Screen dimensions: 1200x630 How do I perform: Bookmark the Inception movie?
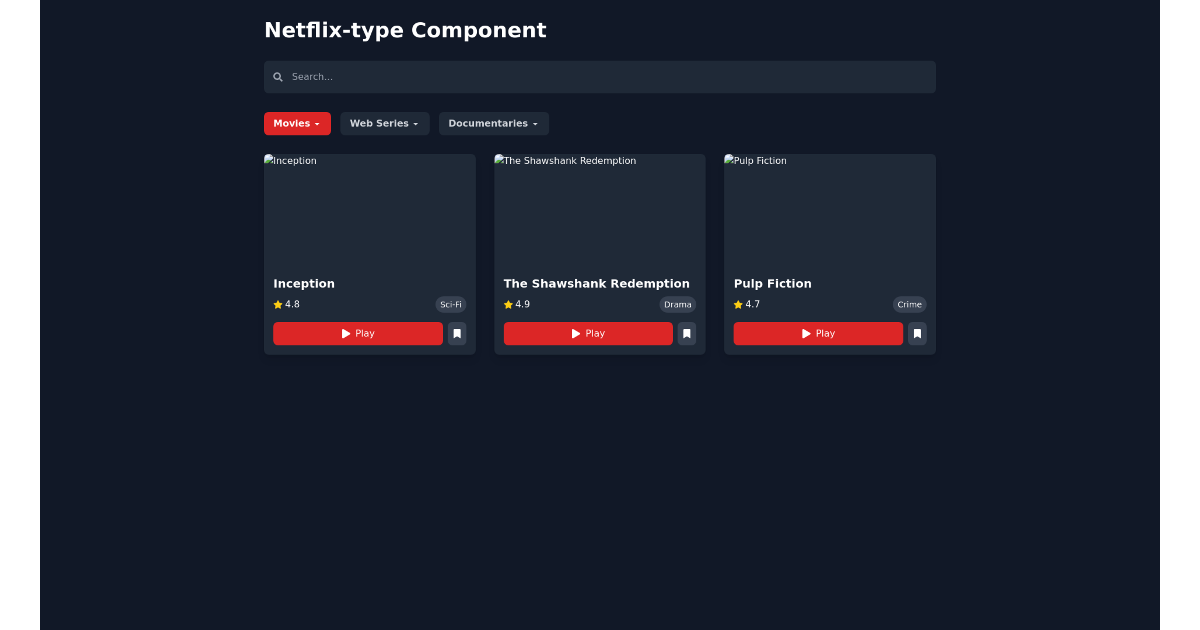(x=457, y=333)
